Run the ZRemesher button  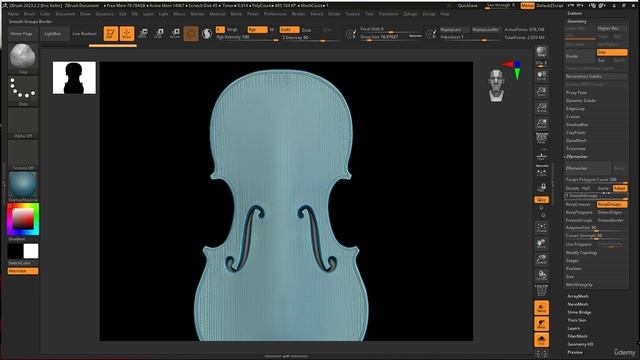coord(588,168)
